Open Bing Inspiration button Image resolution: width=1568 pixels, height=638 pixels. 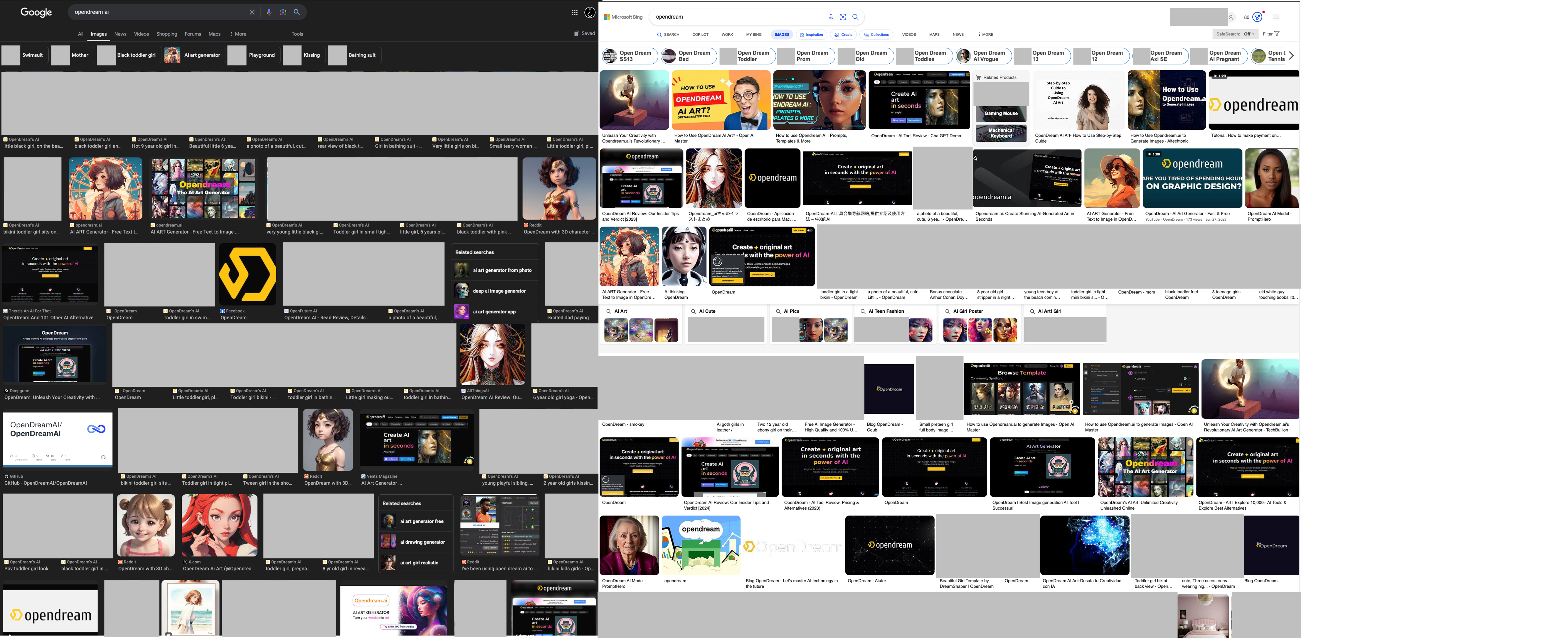point(812,35)
